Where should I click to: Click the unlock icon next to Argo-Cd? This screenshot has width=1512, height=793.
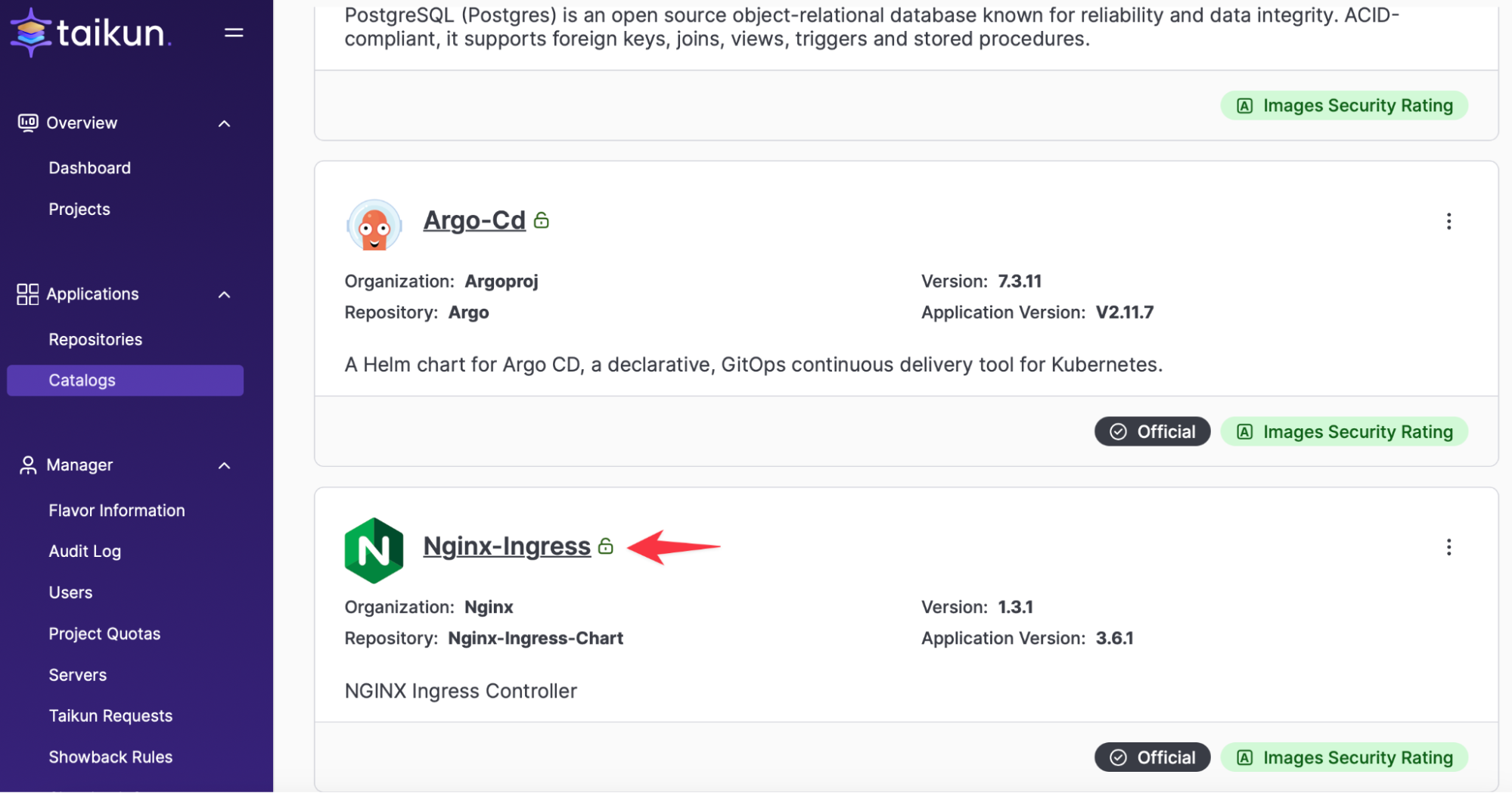[542, 220]
